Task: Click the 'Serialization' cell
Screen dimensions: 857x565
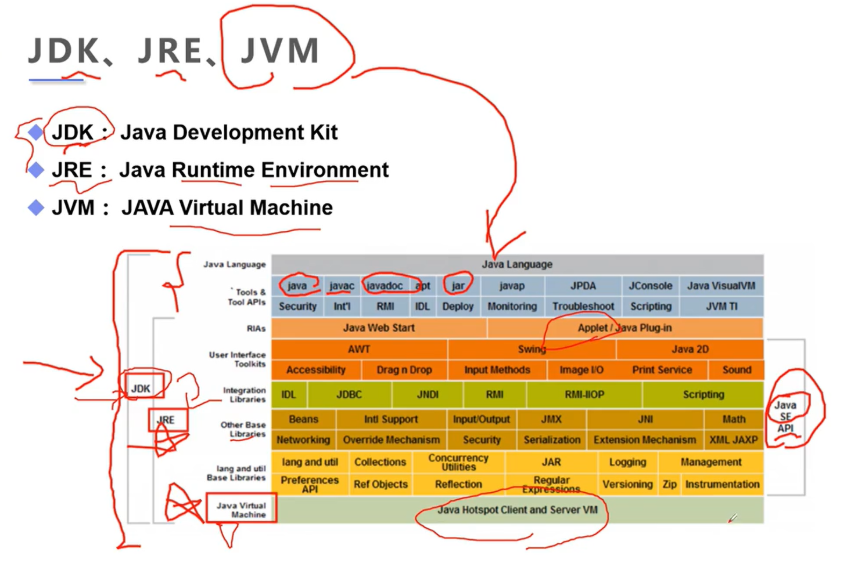Action: pos(551,440)
